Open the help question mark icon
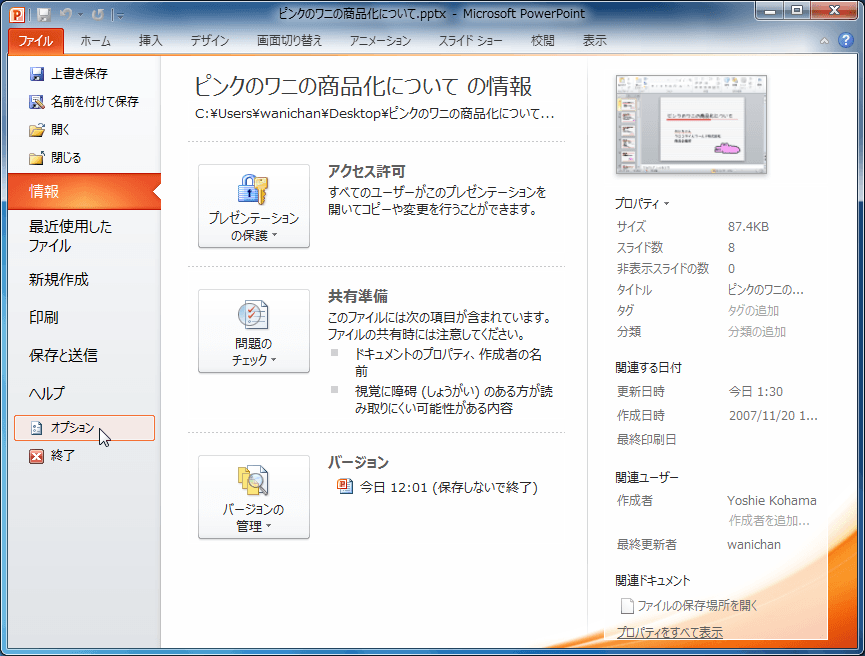The image size is (865, 656). 846,40
